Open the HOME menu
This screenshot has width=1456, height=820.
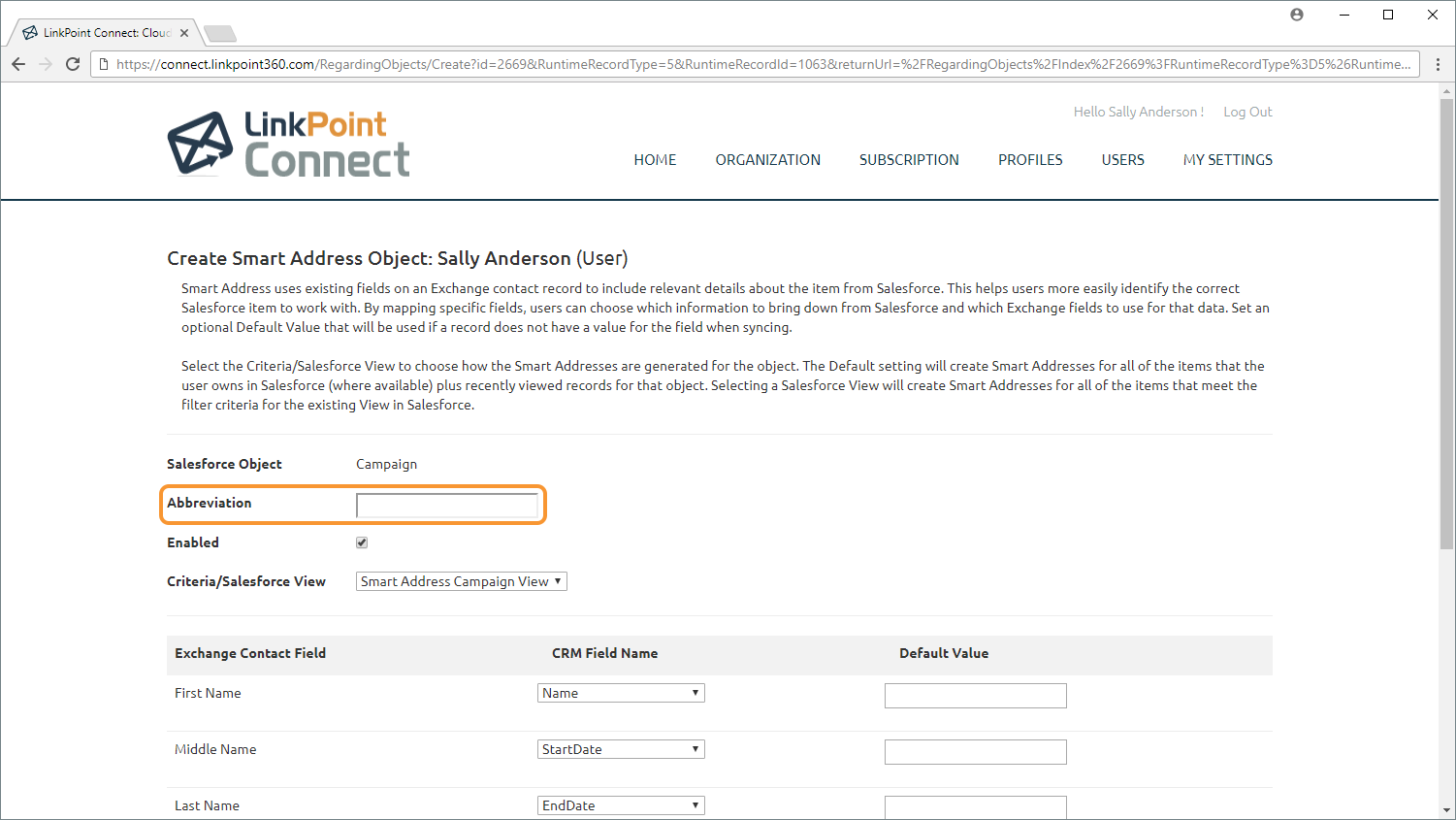coord(655,160)
